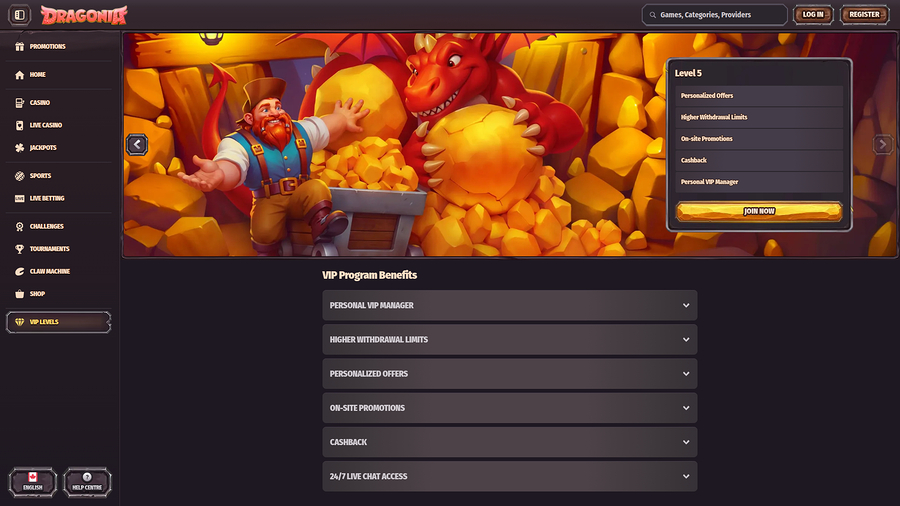Open Live Betting menu item

click(59, 198)
